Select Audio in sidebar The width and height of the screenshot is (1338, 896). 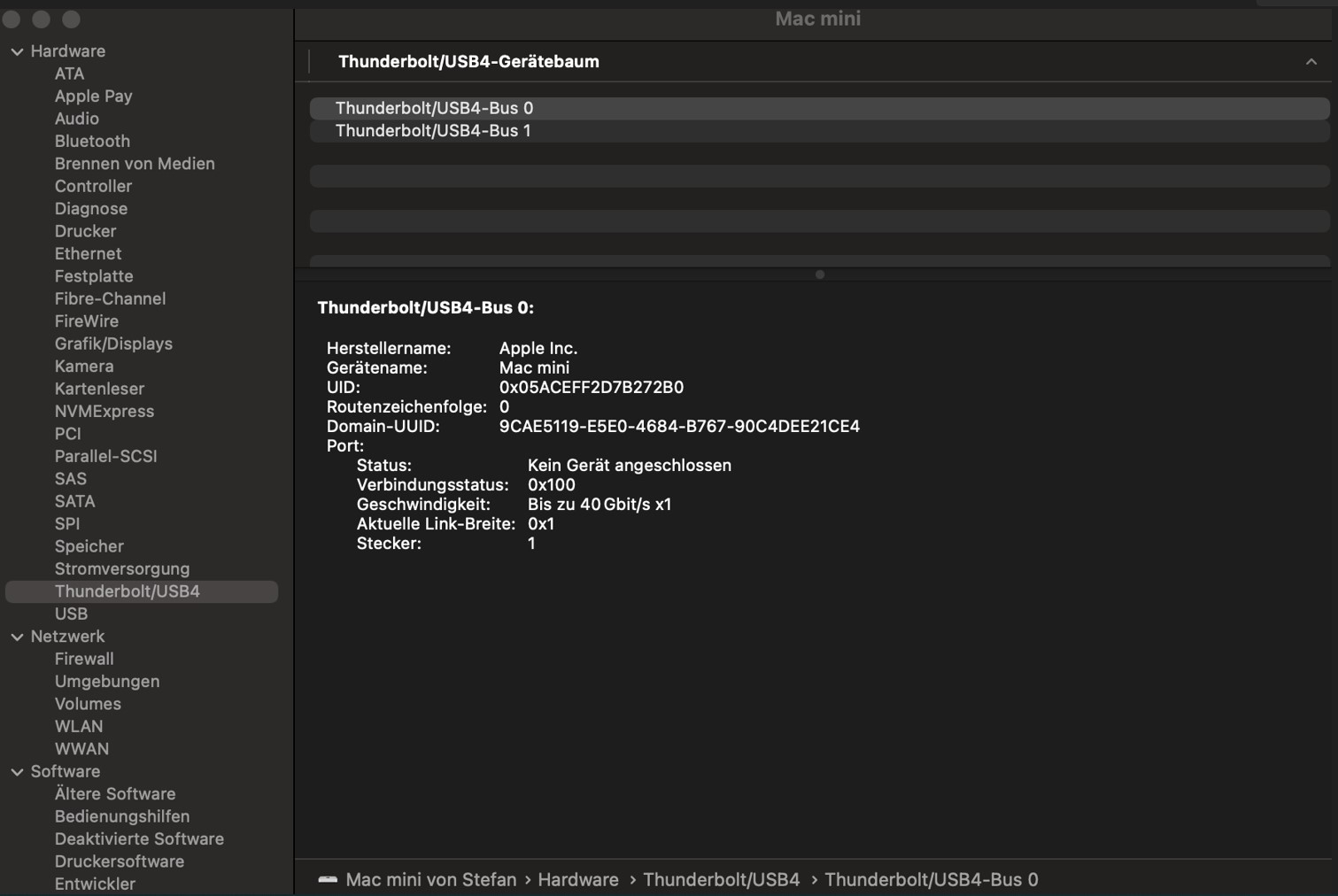pos(76,119)
